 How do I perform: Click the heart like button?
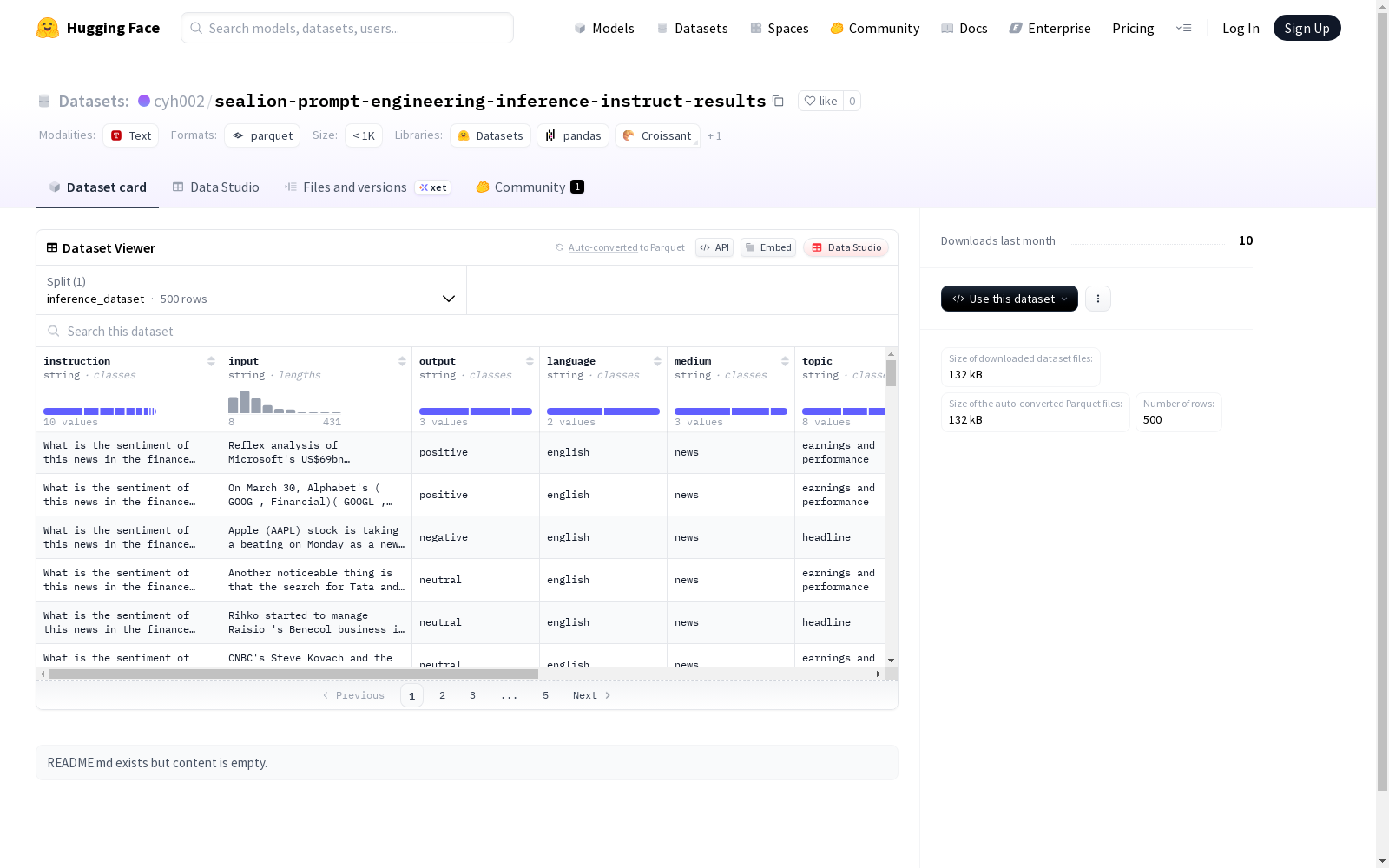point(820,102)
